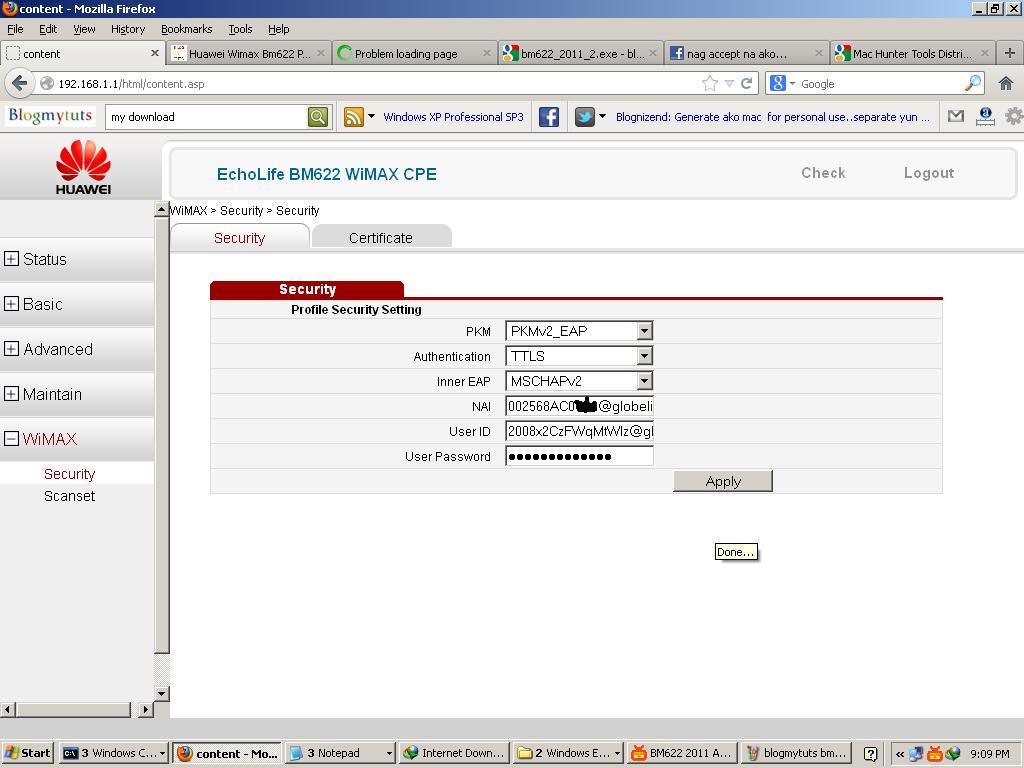
Task: Click the Twitter toolbar icon
Action: 584,117
